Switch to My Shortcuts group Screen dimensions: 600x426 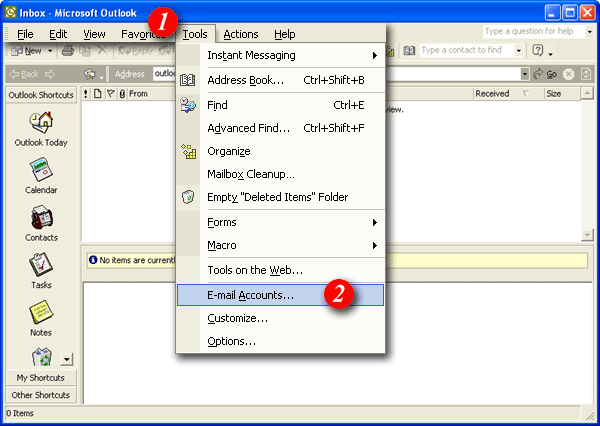pos(40,378)
